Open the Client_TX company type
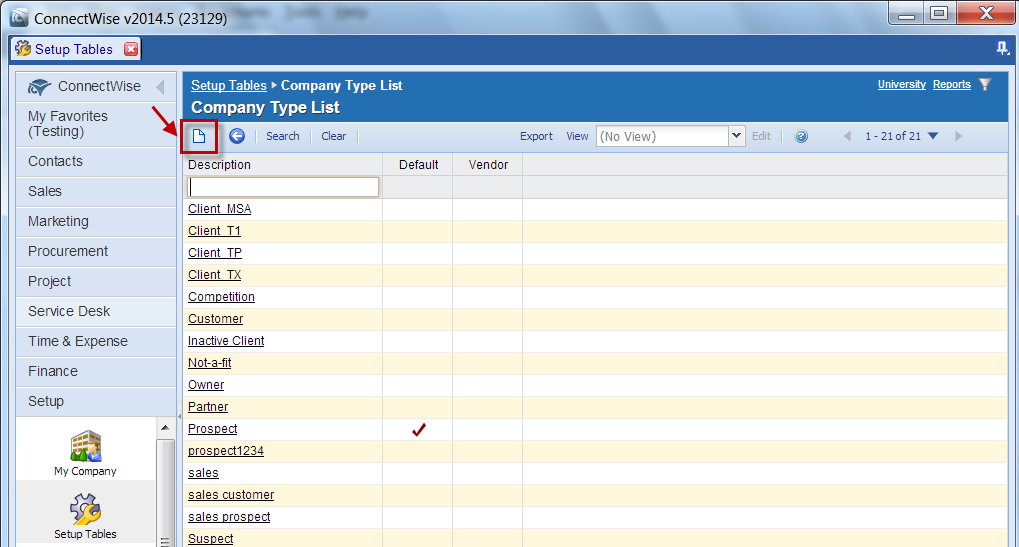Screen dimensions: 1019x547 click(x=214, y=275)
